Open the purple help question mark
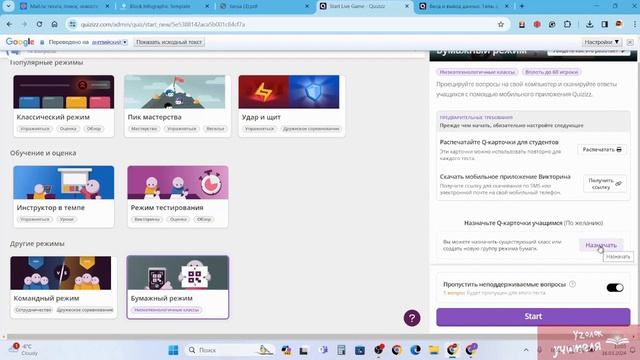640x360 pixels. [412, 318]
